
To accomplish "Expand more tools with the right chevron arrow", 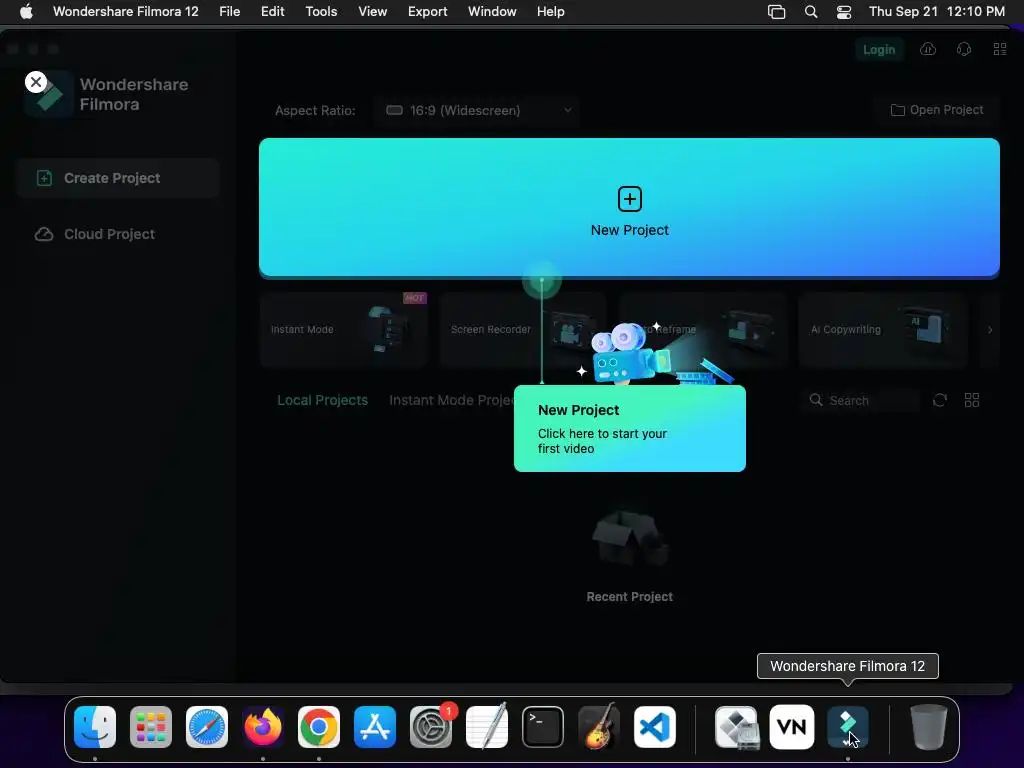I will (990, 330).
